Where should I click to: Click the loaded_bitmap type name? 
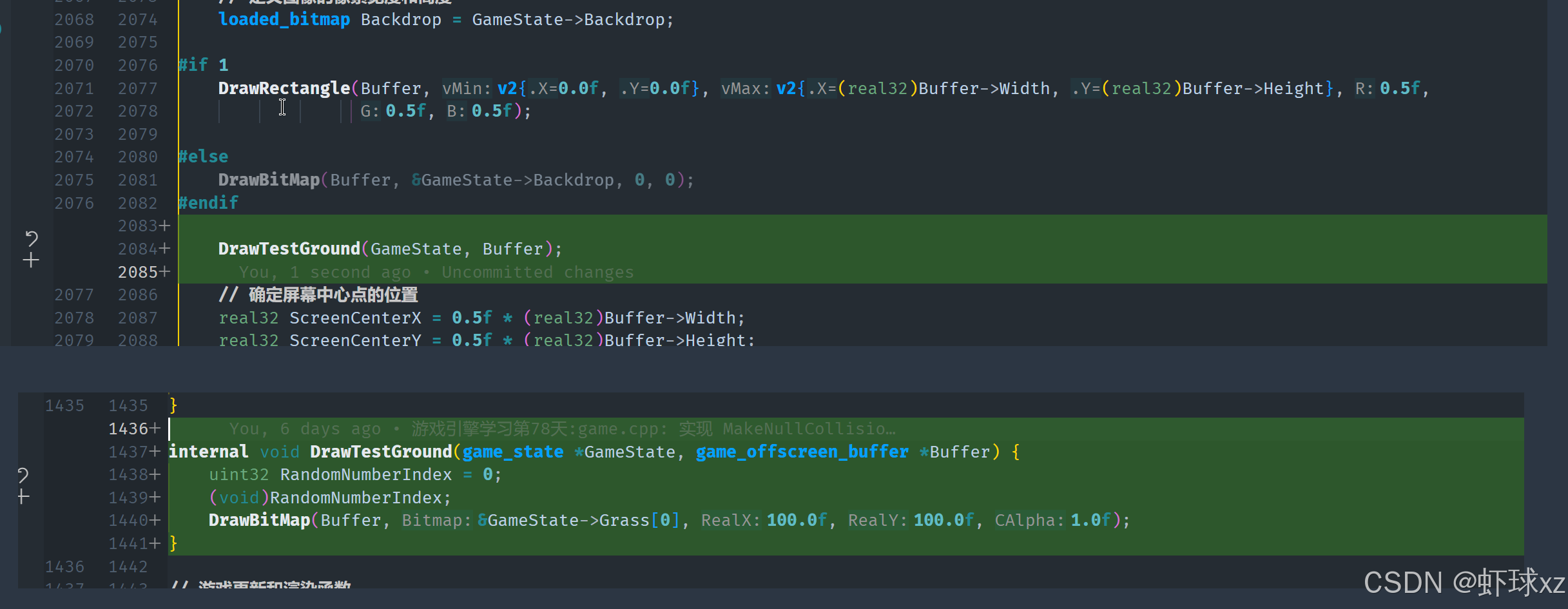point(284,20)
